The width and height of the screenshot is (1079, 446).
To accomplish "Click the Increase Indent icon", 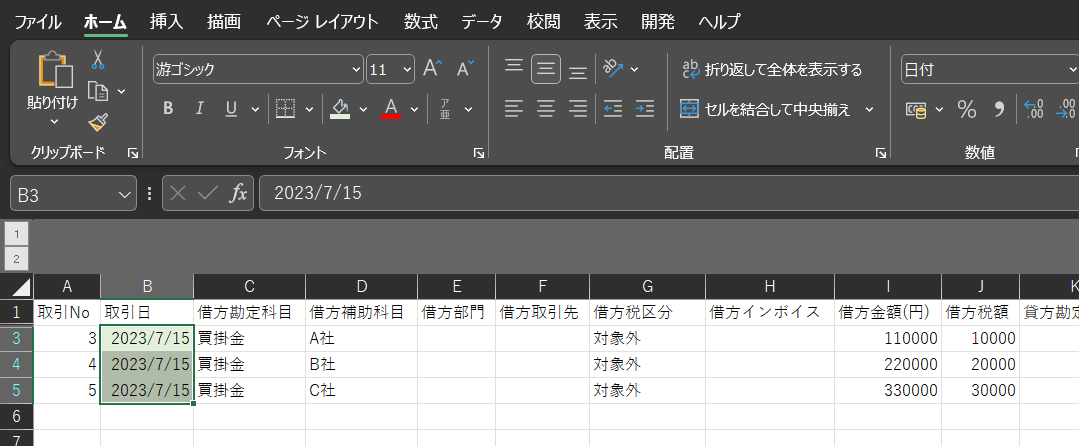I will 645,109.
